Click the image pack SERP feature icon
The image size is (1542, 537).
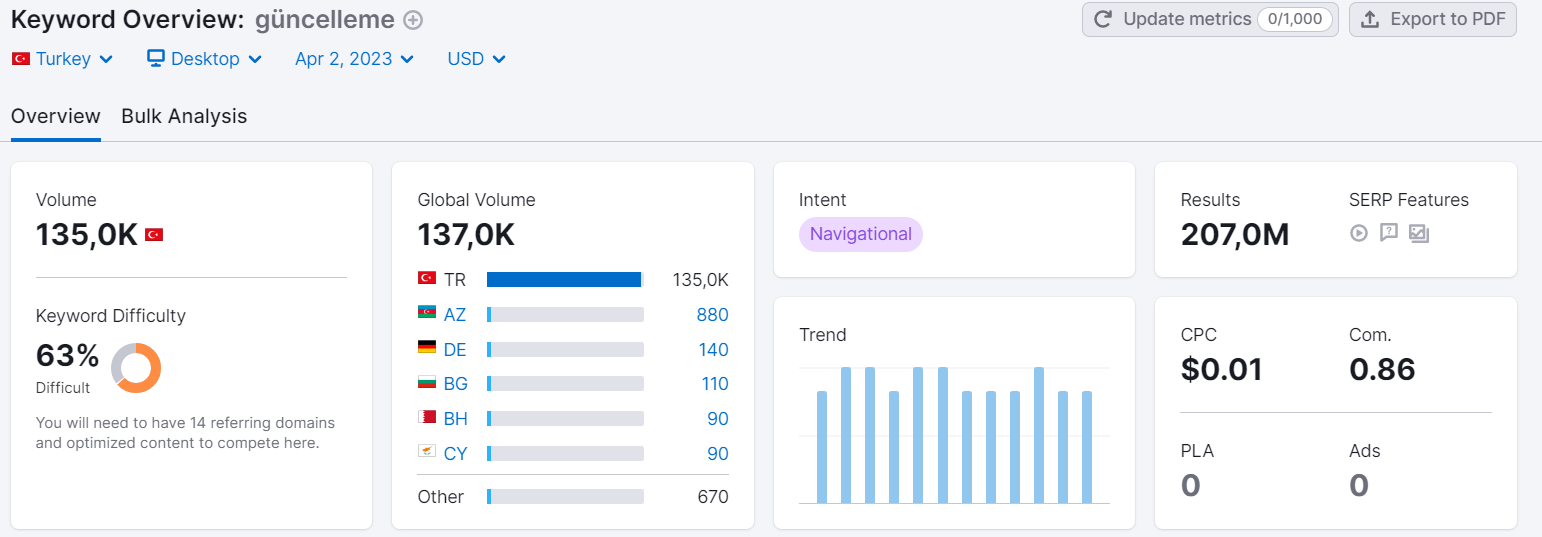1419,233
